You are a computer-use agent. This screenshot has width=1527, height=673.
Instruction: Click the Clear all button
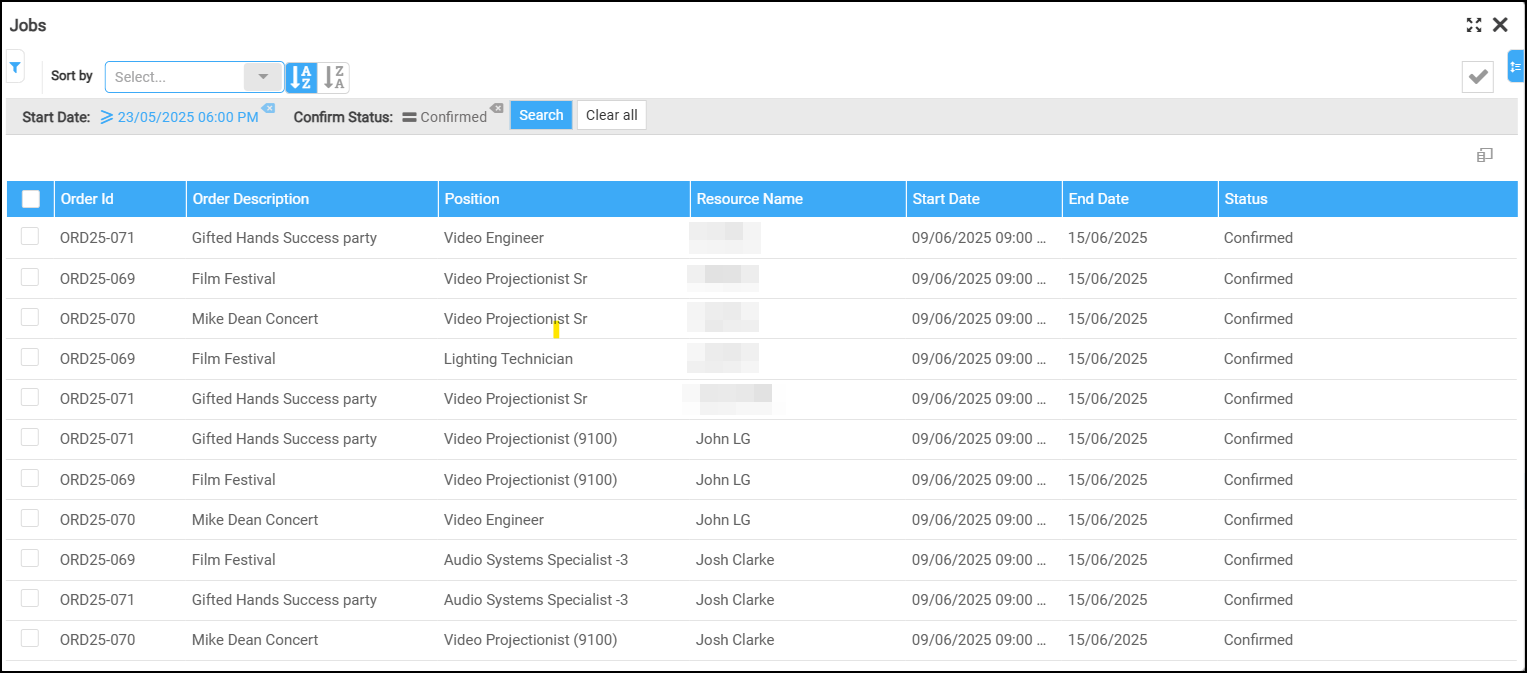tap(611, 115)
